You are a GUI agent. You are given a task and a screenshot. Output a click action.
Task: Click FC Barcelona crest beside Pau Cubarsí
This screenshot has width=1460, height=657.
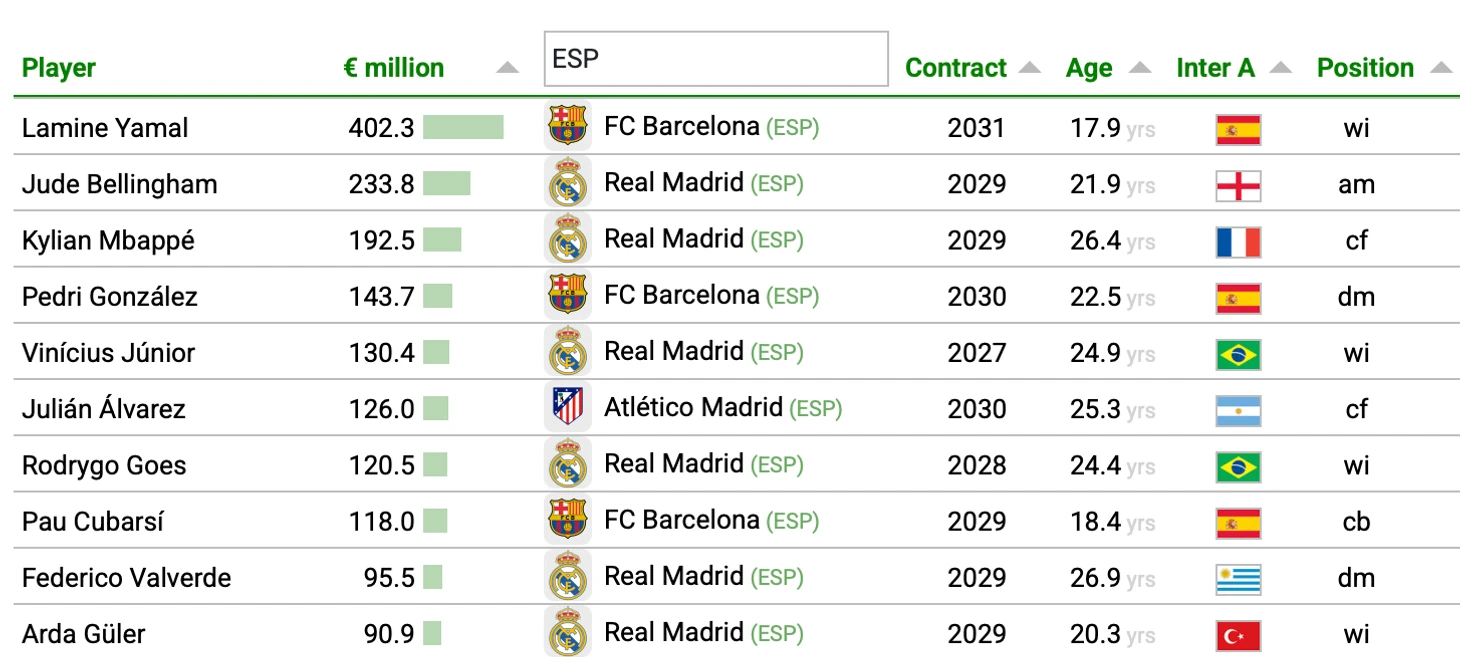pos(567,520)
